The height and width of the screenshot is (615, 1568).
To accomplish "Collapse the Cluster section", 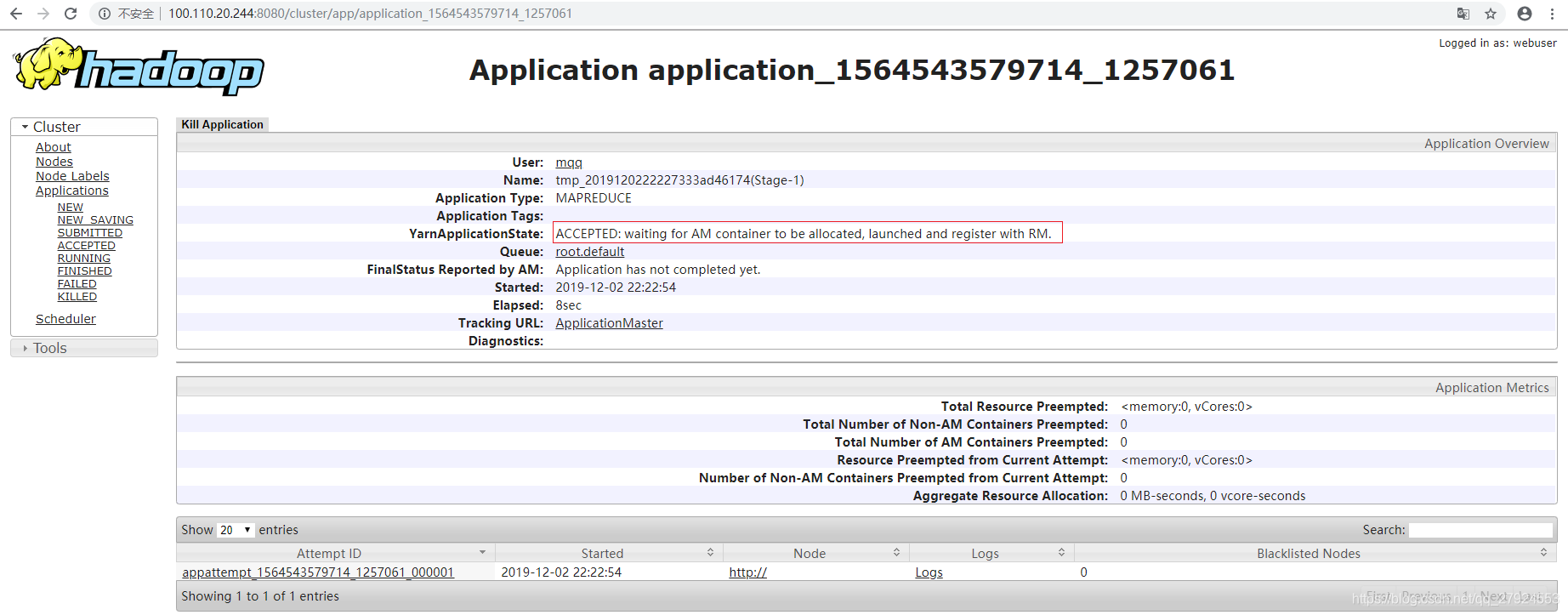I will 84,127.
